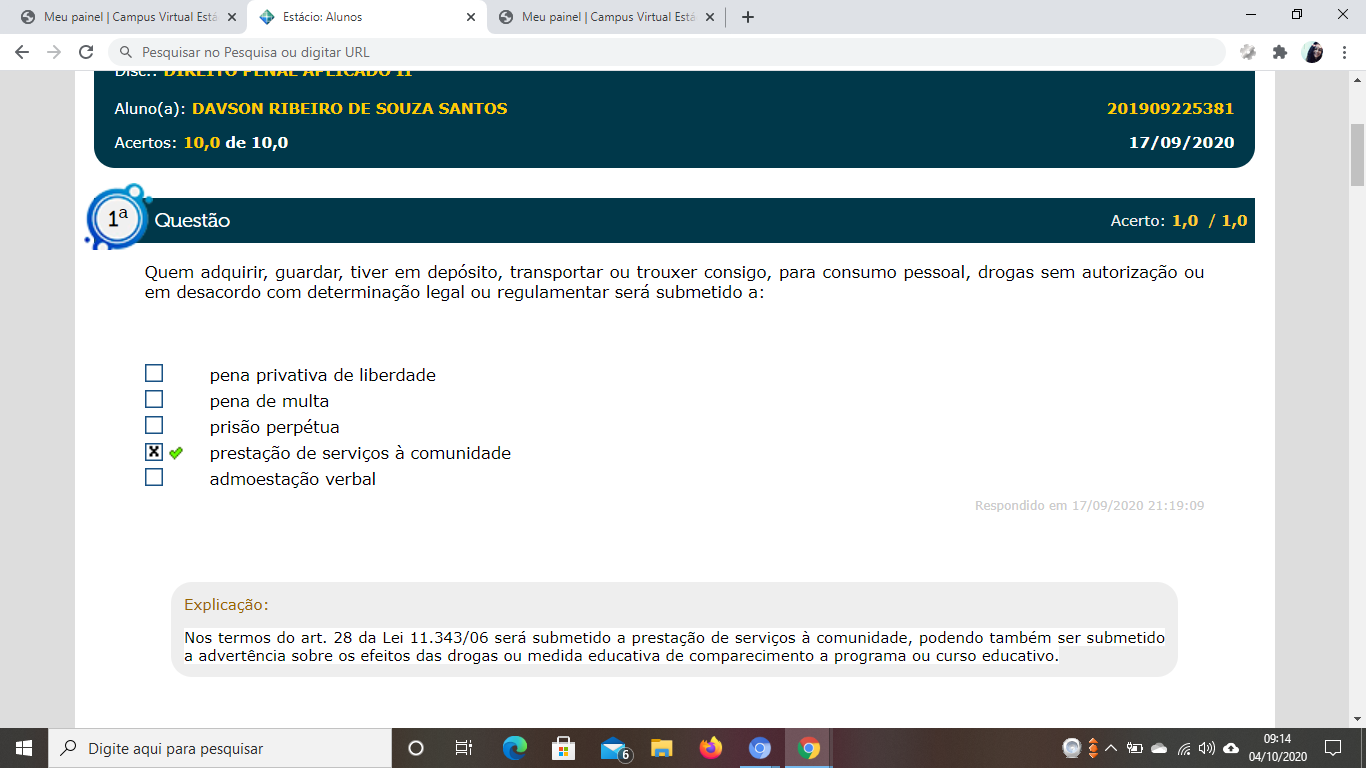Expand hidden system tray icons
Screen dimensions: 1366x768
(x=1111, y=748)
